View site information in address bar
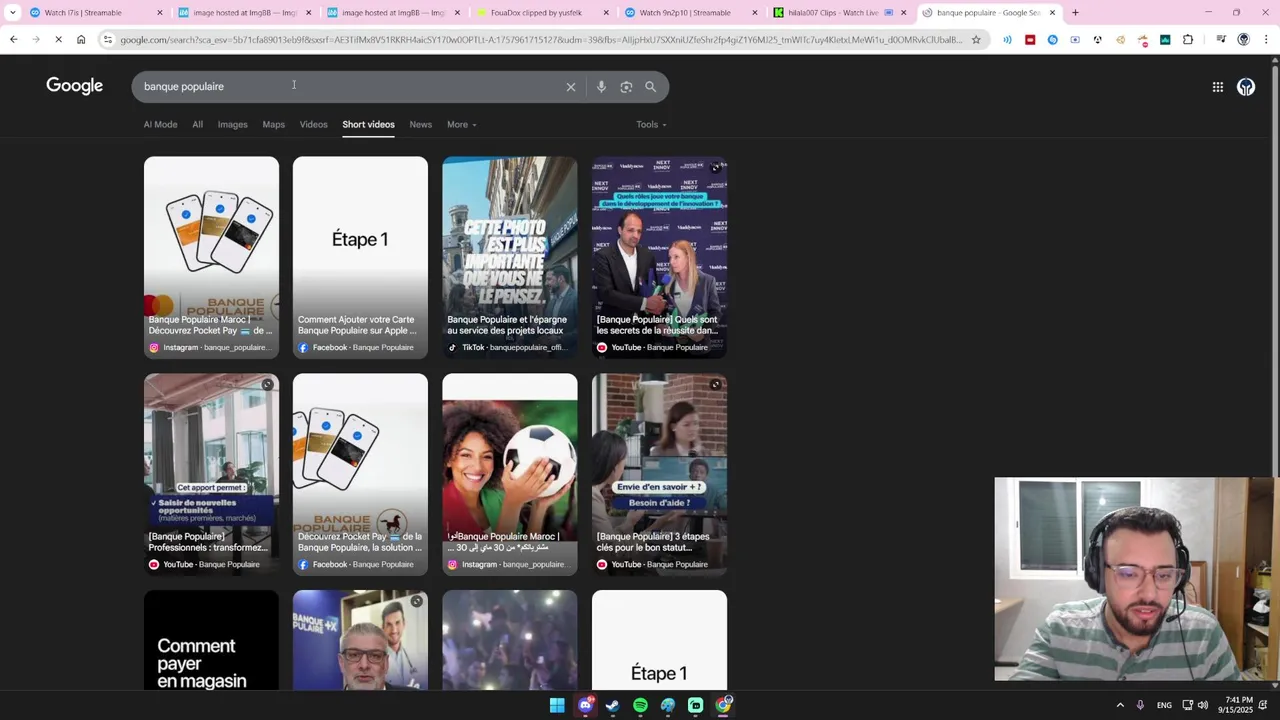The image size is (1280, 720). click(x=107, y=40)
